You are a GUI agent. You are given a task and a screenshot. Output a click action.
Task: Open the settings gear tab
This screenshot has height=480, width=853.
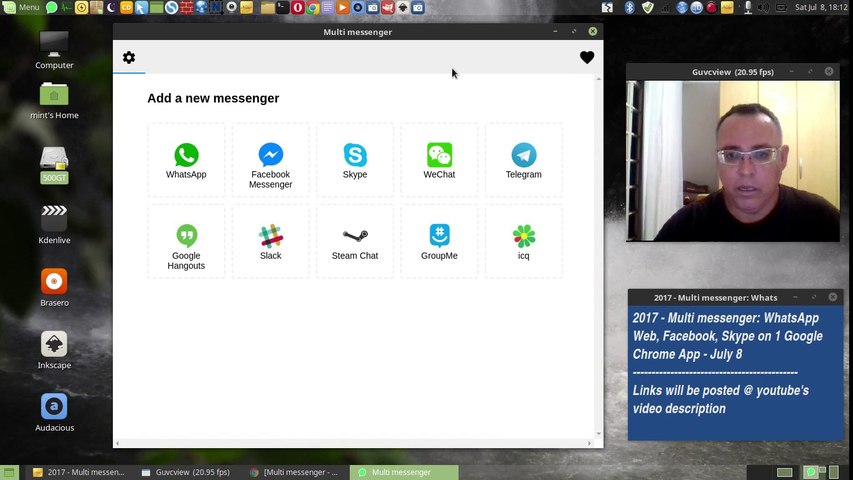(129, 57)
